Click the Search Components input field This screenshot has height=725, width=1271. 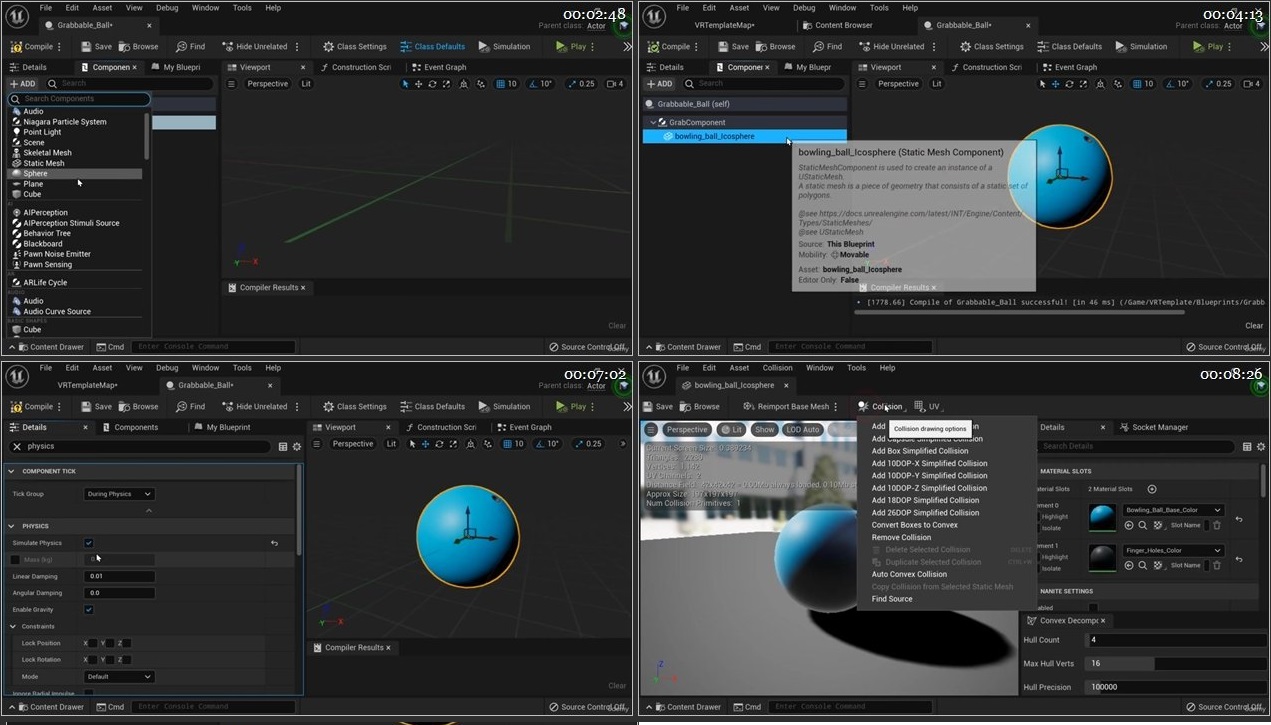click(x=79, y=99)
